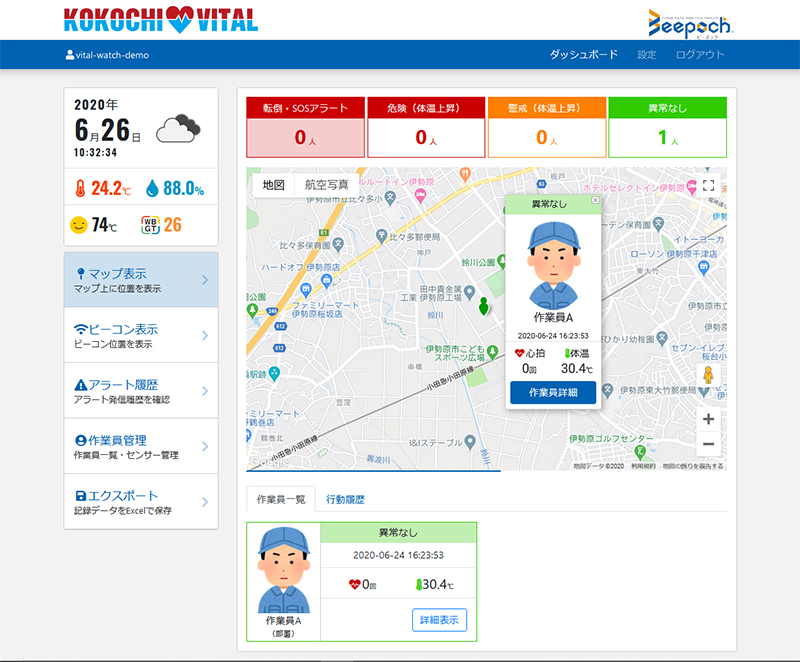Click the 利用規約 link on the map
Screen dimensions: 800x662
point(643,466)
